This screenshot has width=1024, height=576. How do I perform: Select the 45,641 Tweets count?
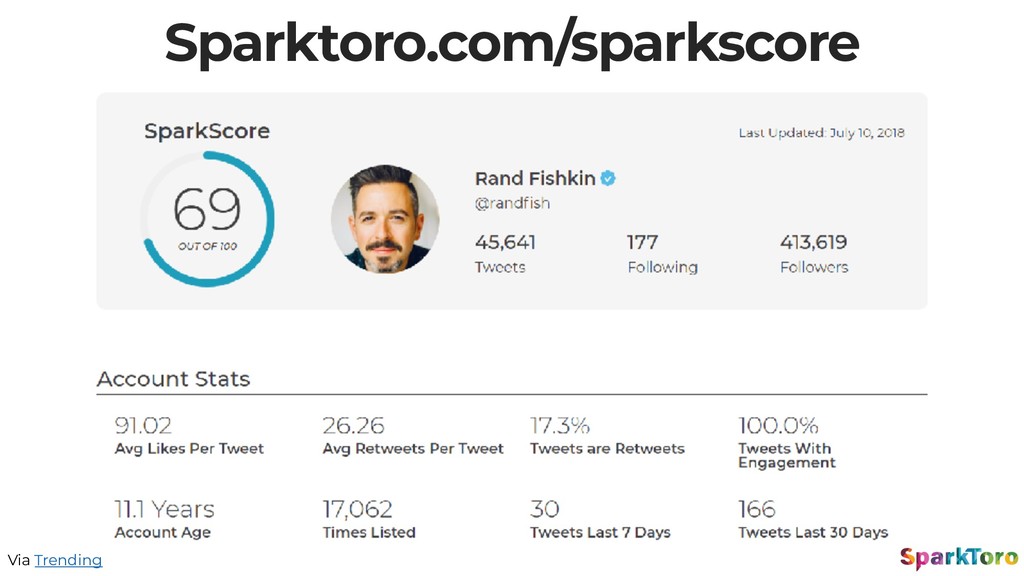[505, 253]
